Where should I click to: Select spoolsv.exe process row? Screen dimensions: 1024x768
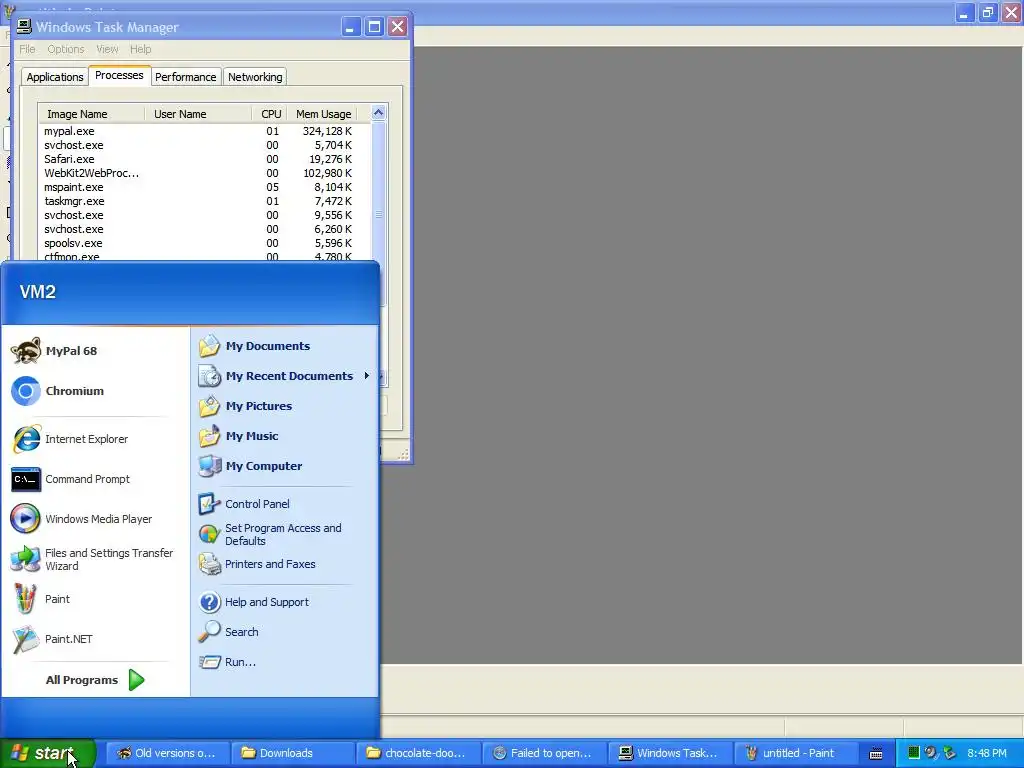204,243
